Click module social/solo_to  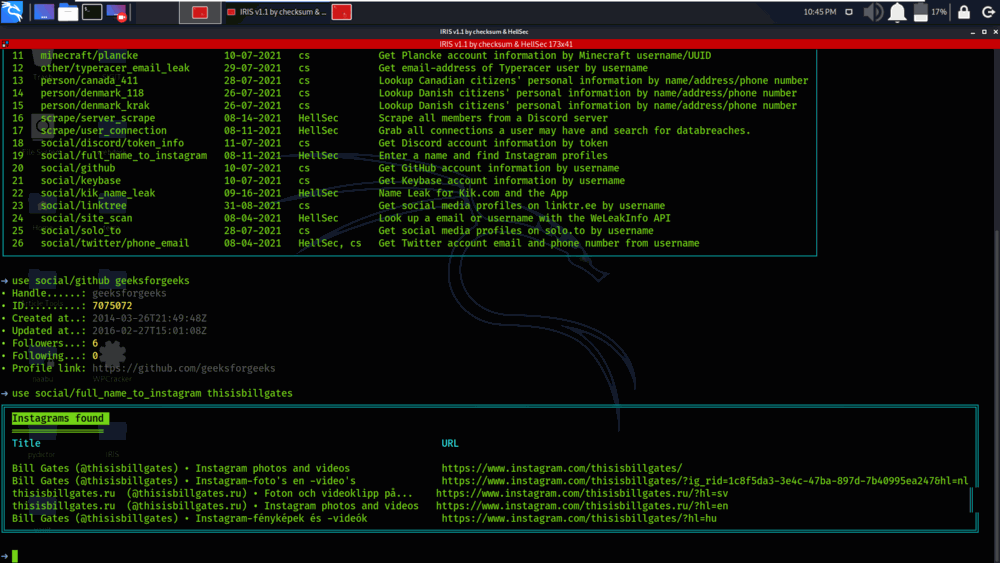pyautogui.click(x=80, y=231)
